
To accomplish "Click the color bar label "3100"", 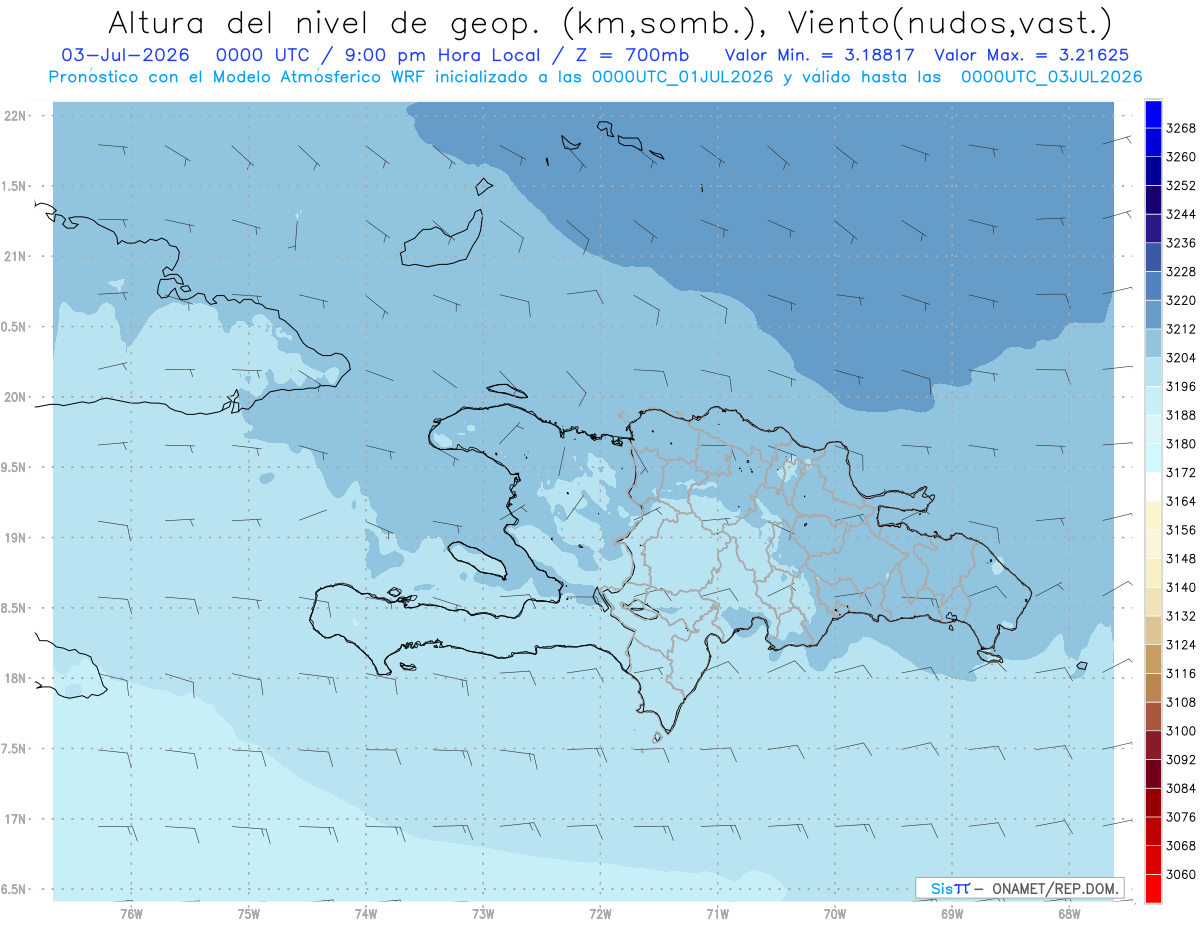I will point(1180,730).
